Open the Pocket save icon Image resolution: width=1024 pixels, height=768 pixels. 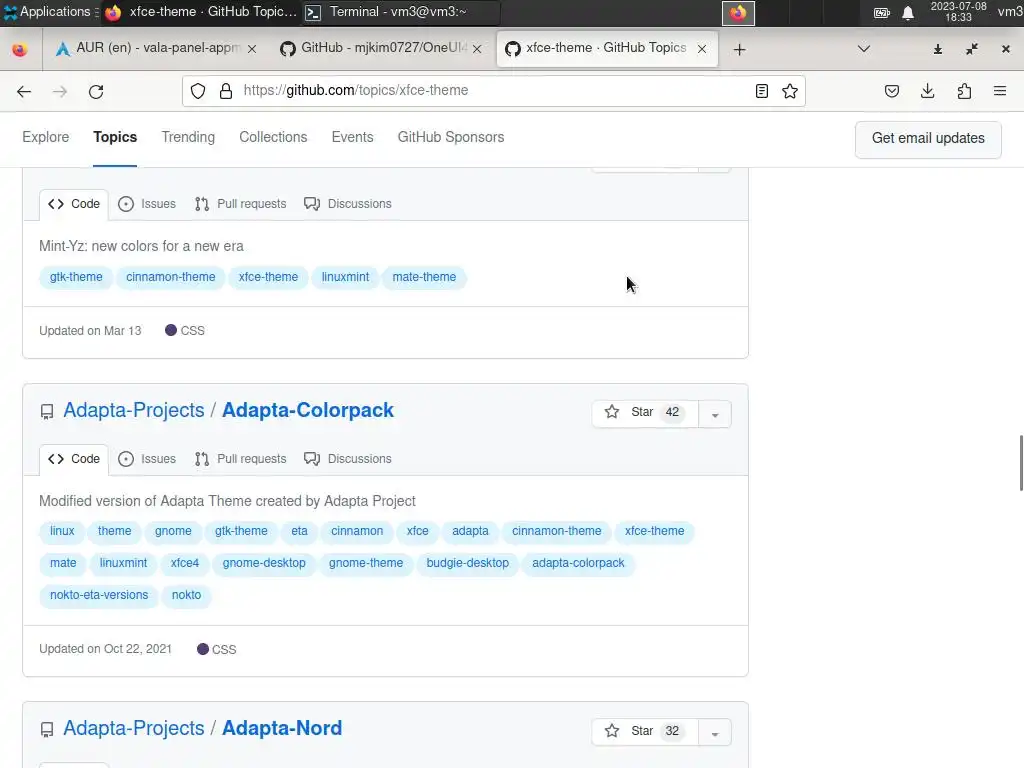pyautogui.click(x=891, y=91)
